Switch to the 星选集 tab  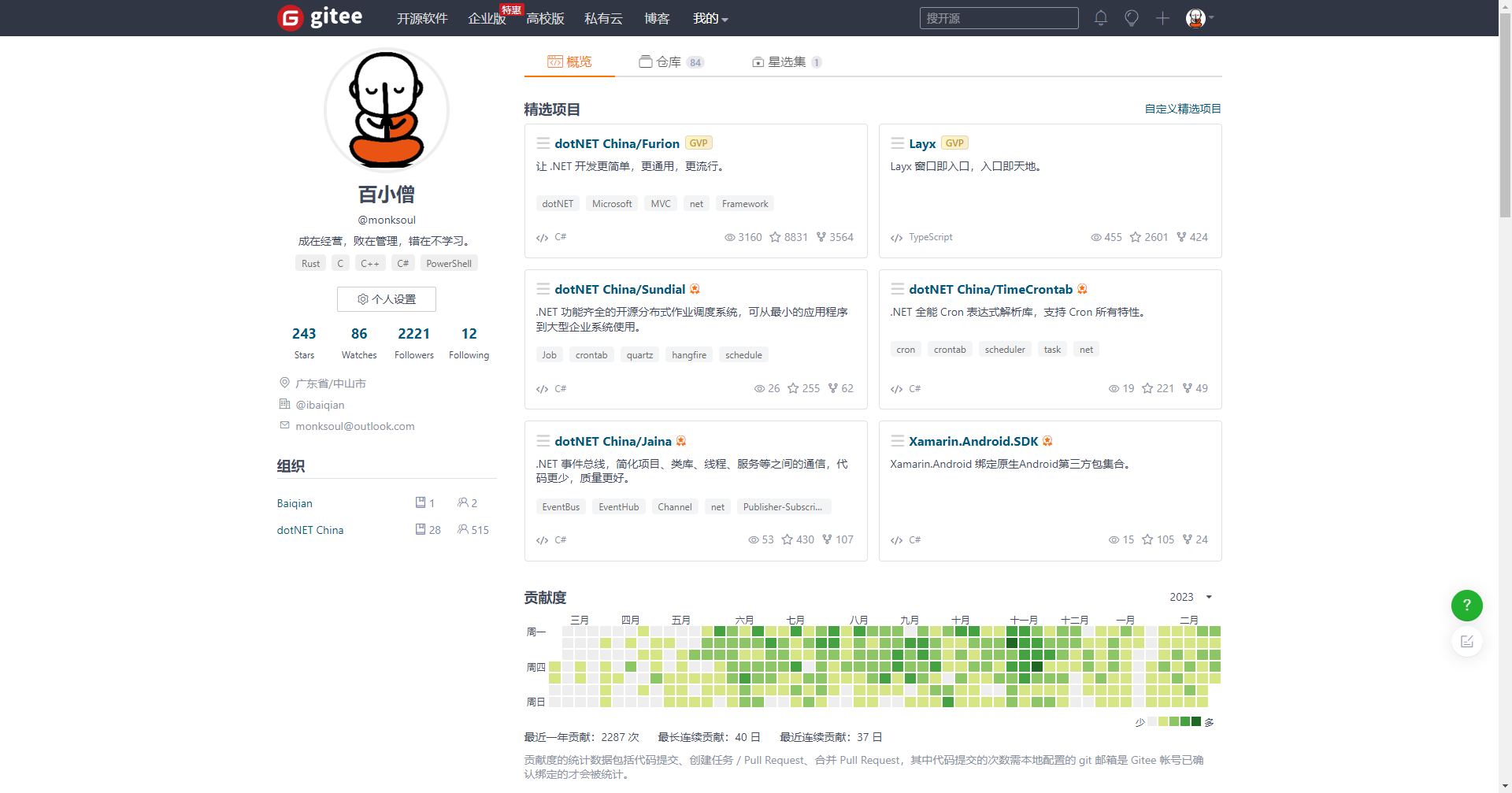click(x=787, y=61)
